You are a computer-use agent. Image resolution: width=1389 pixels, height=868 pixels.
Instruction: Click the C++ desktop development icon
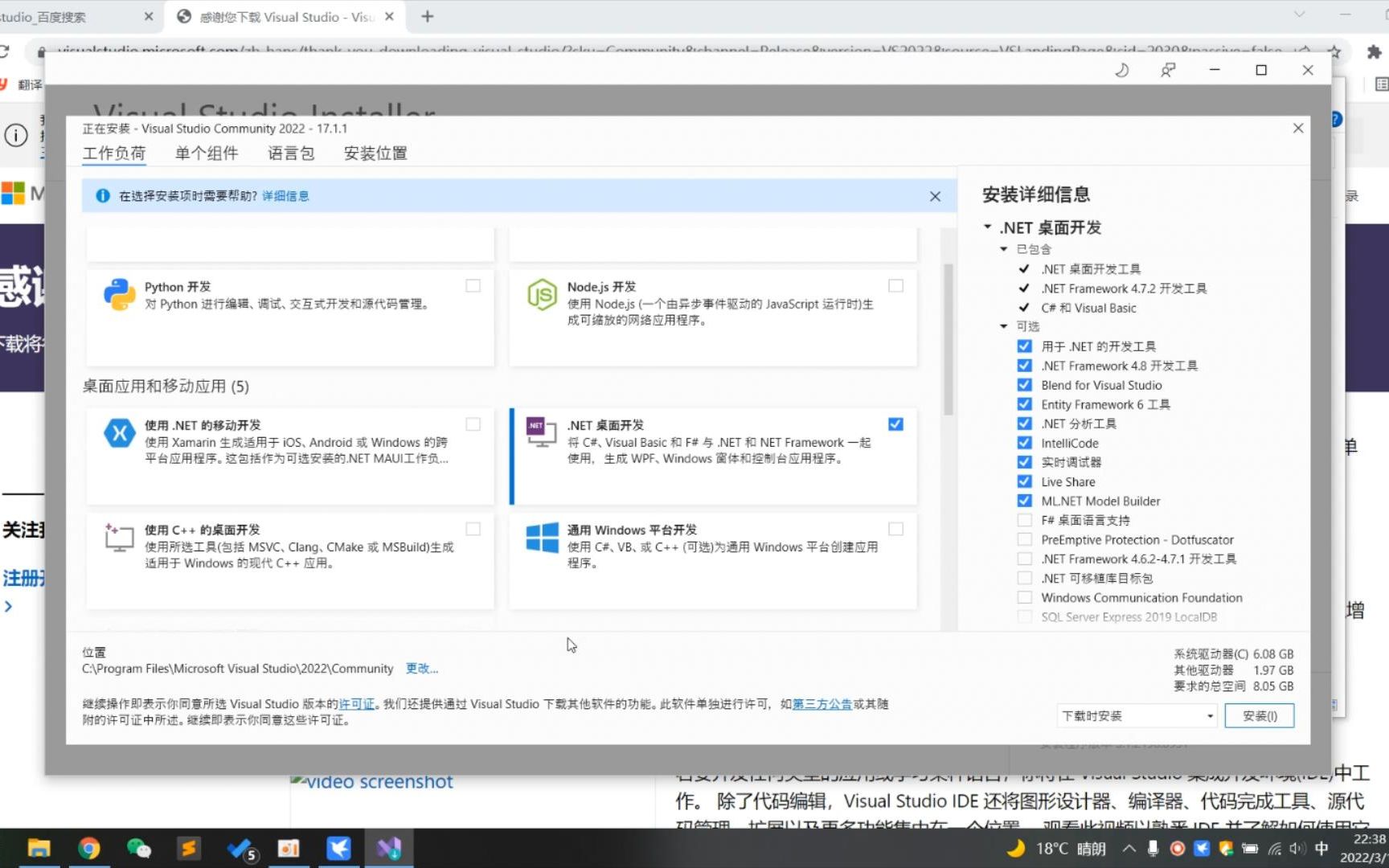pyautogui.click(x=119, y=538)
